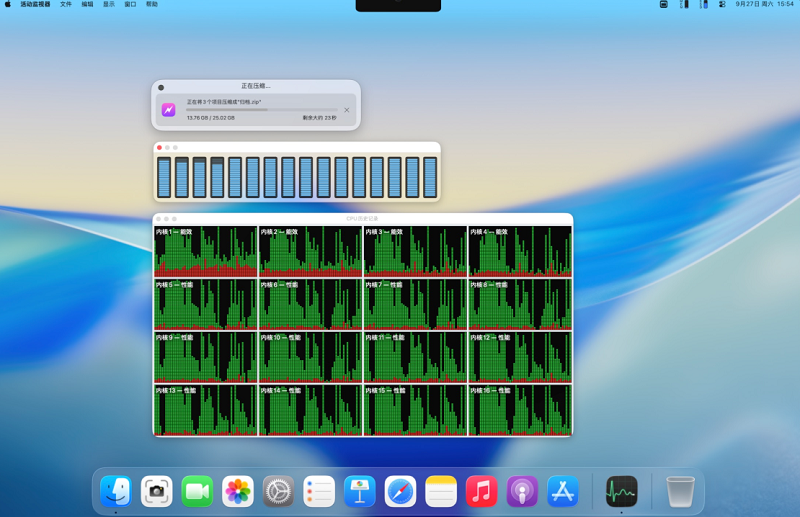Image resolution: width=800 pixels, height=517 pixels.
Task: Open App Store from the Dock
Action: coord(563,491)
